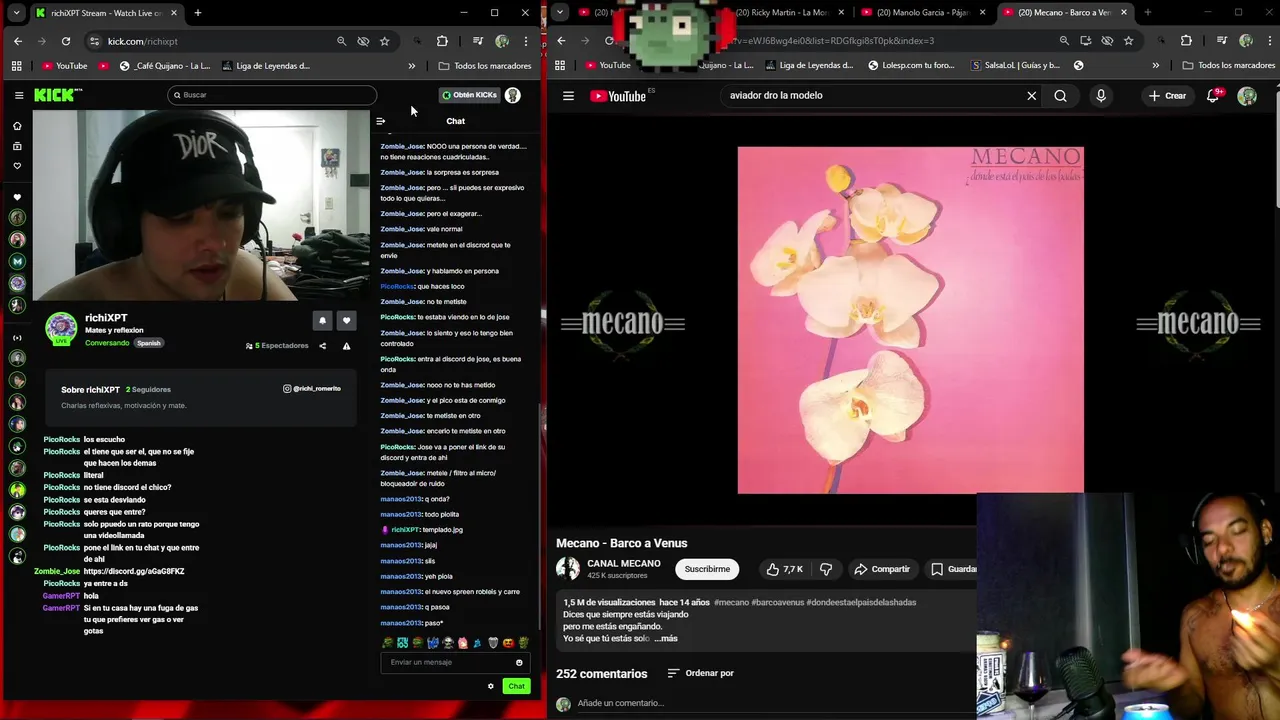Screen dimensions: 1280x720
Task: Click 'Obtén KICKs' button
Action: pyautogui.click(x=469, y=95)
